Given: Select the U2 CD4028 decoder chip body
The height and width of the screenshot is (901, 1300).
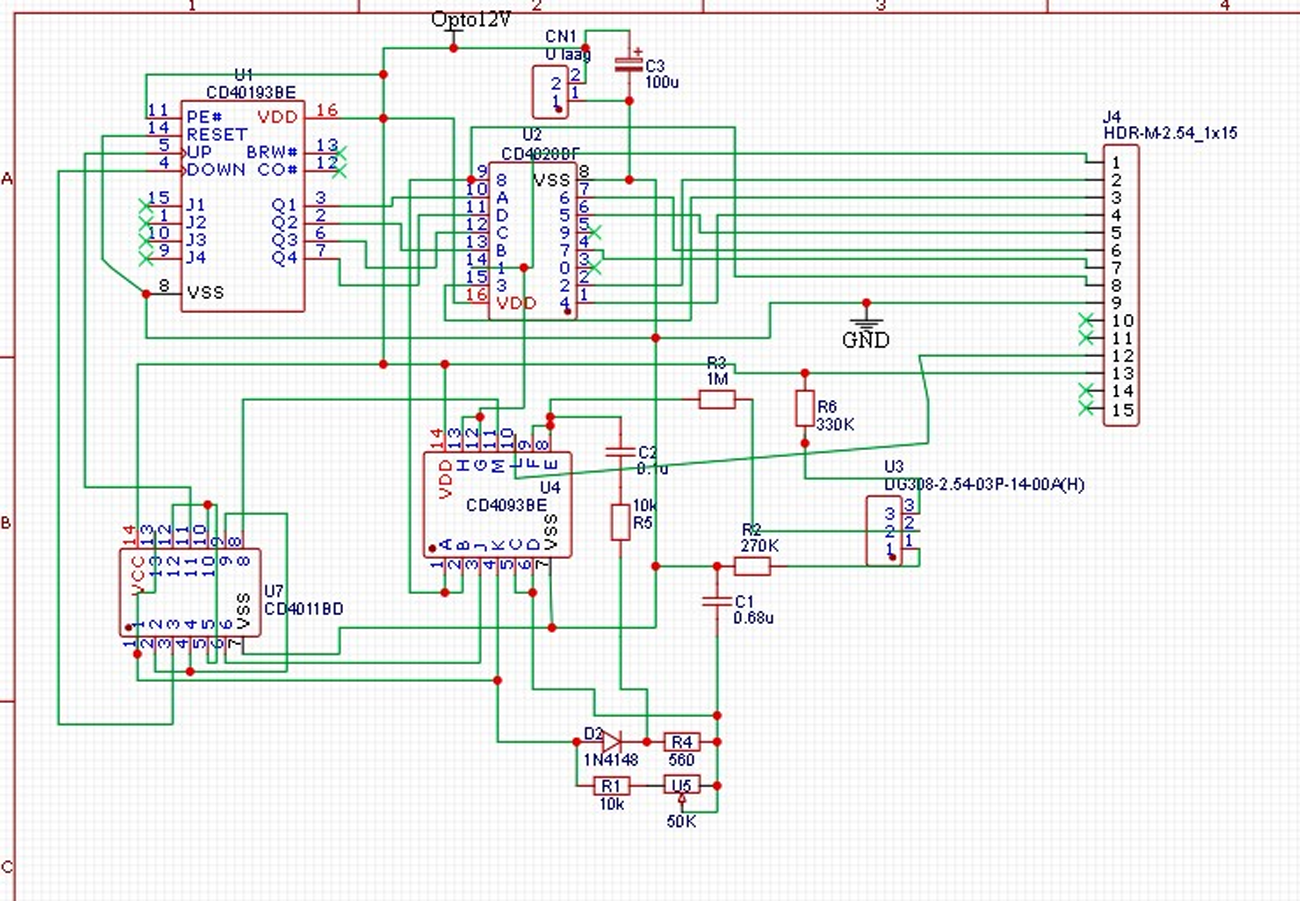Looking at the screenshot, I should pyautogui.click(x=532, y=240).
